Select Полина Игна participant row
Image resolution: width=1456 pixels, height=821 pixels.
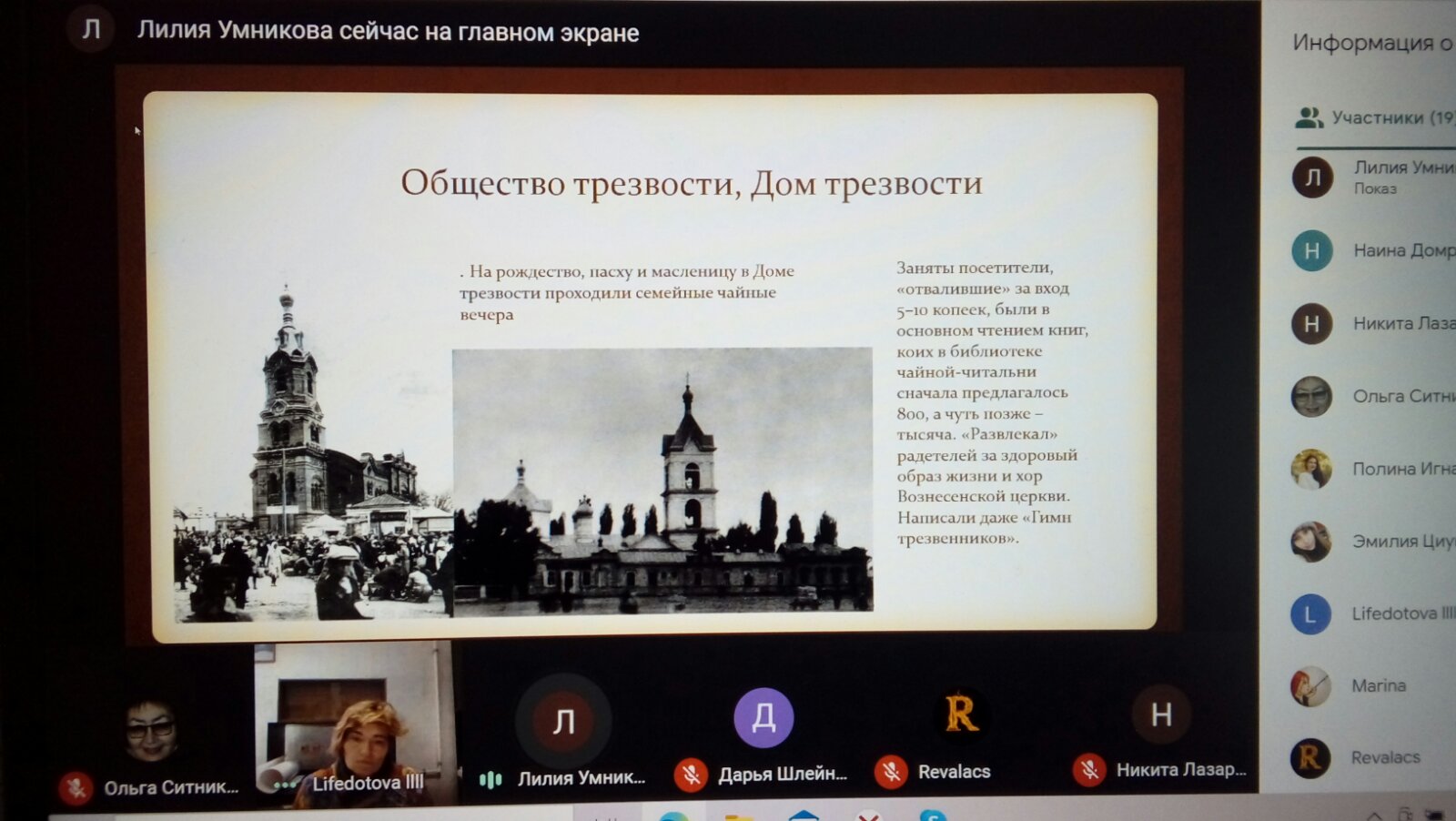tap(1373, 469)
